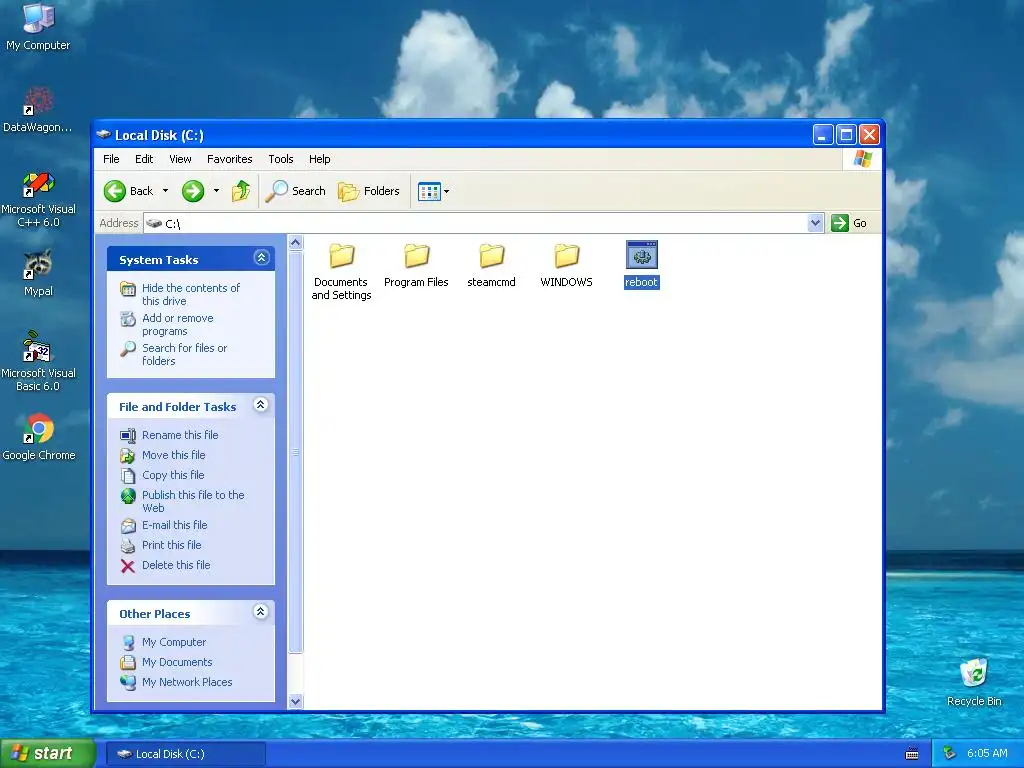
Task: Click Copy this file
Action: click(173, 475)
